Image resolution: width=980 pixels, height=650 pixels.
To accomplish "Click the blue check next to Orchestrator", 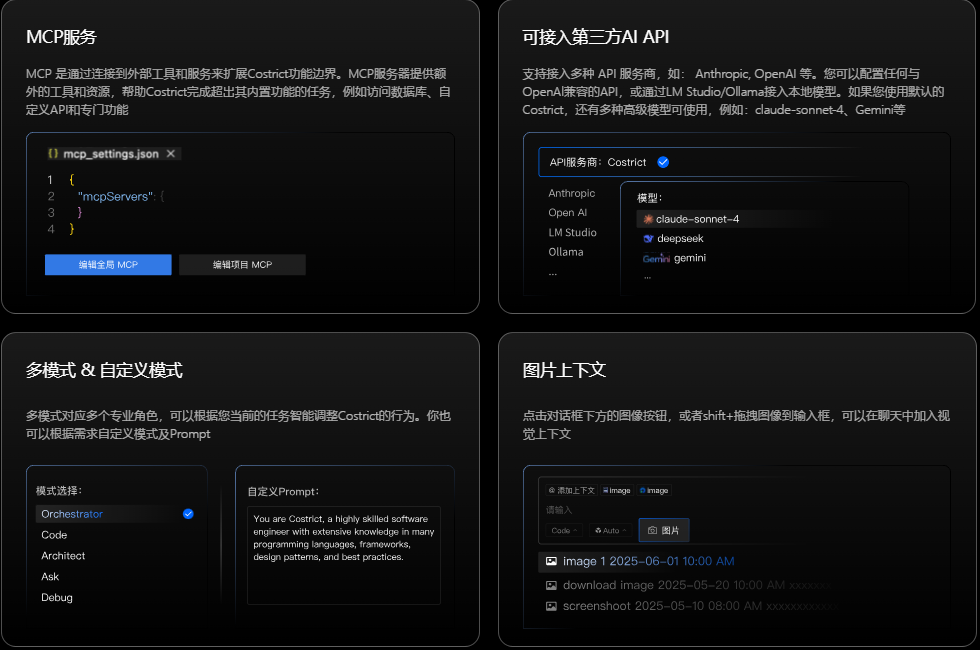I will pos(188,514).
